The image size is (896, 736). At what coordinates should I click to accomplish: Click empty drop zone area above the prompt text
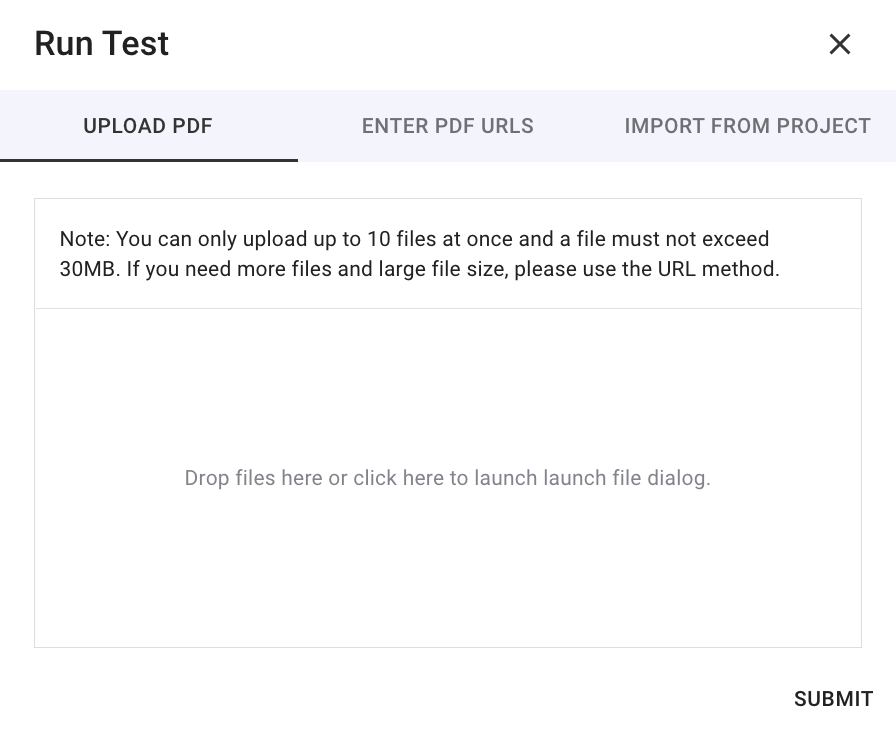pos(447,380)
